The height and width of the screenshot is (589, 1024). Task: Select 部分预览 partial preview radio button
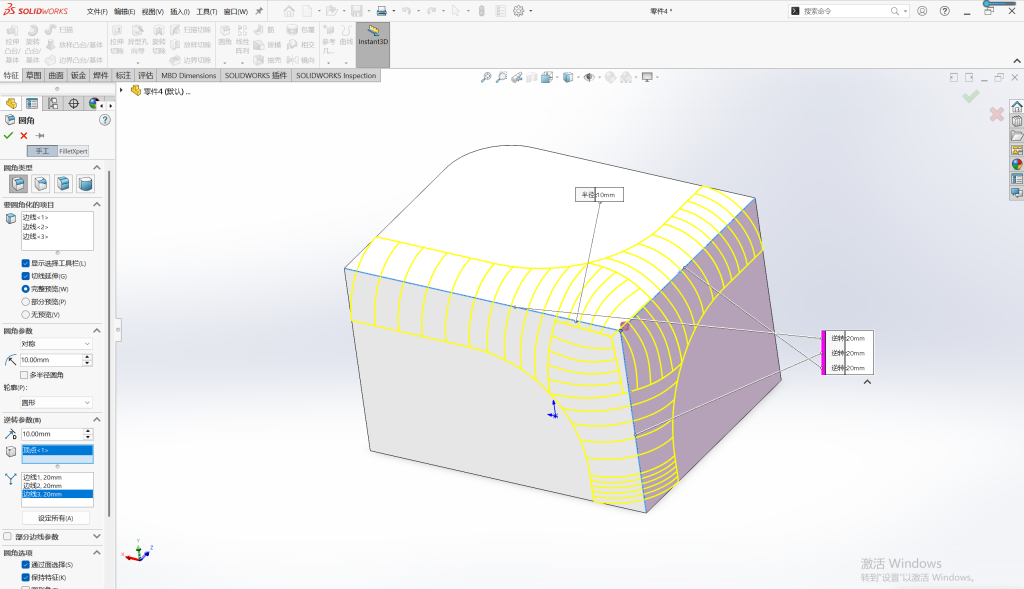click(x=25, y=302)
